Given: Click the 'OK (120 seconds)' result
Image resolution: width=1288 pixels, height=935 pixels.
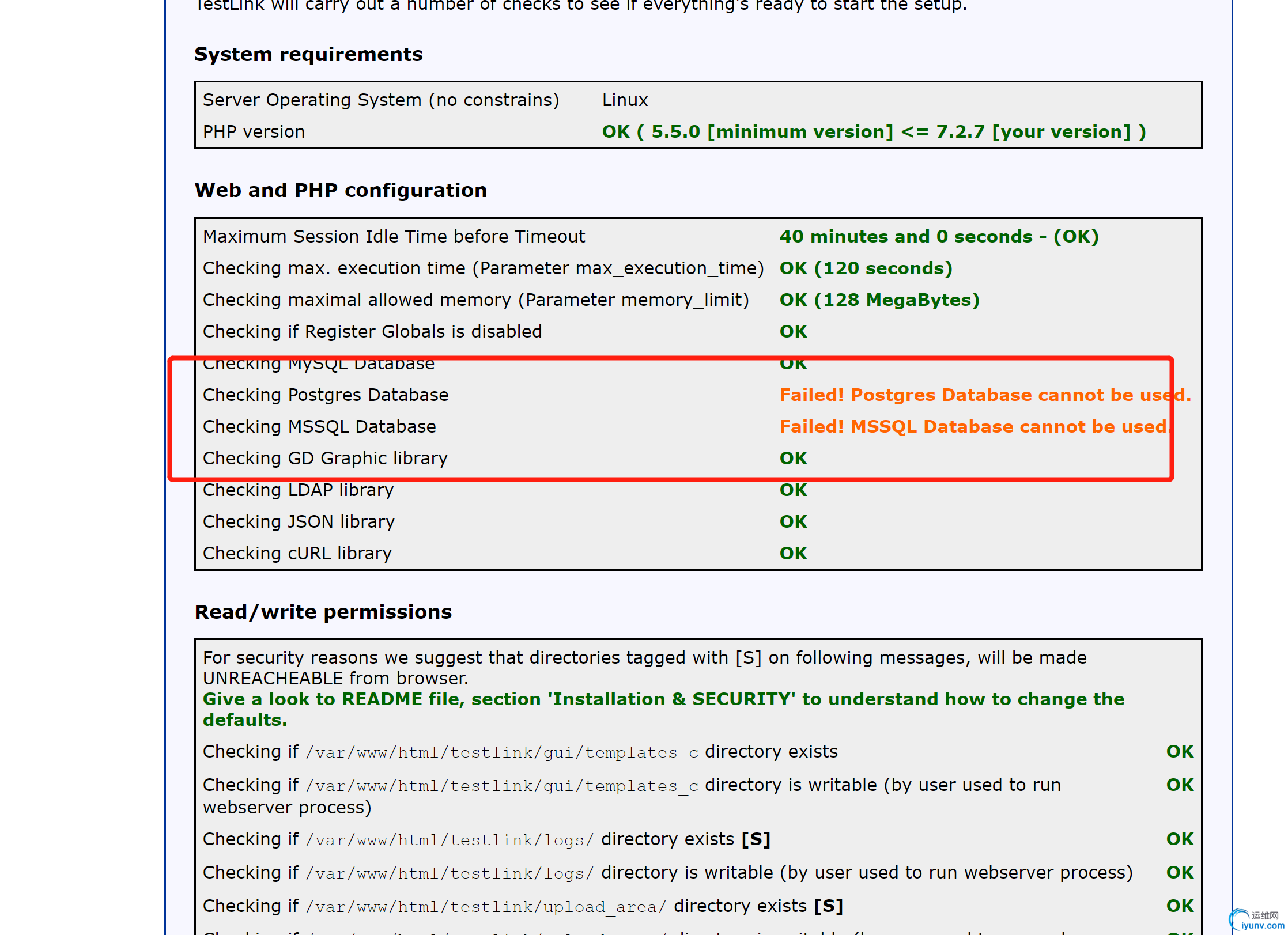Looking at the screenshot, I should (866, 268).
